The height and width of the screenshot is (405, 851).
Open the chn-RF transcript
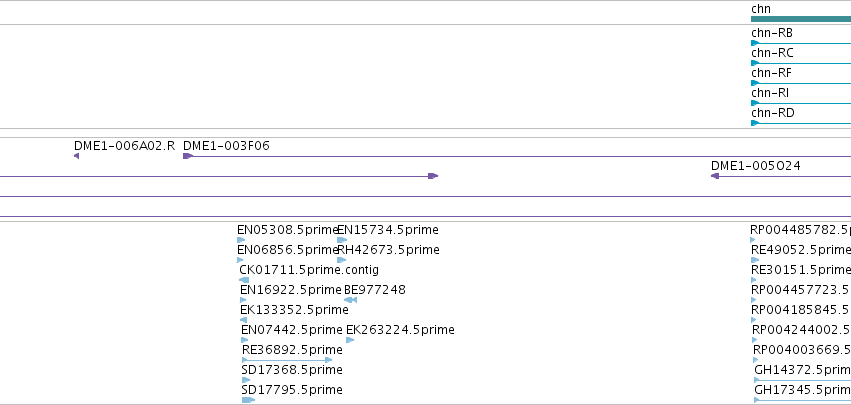tap(801, 83)
